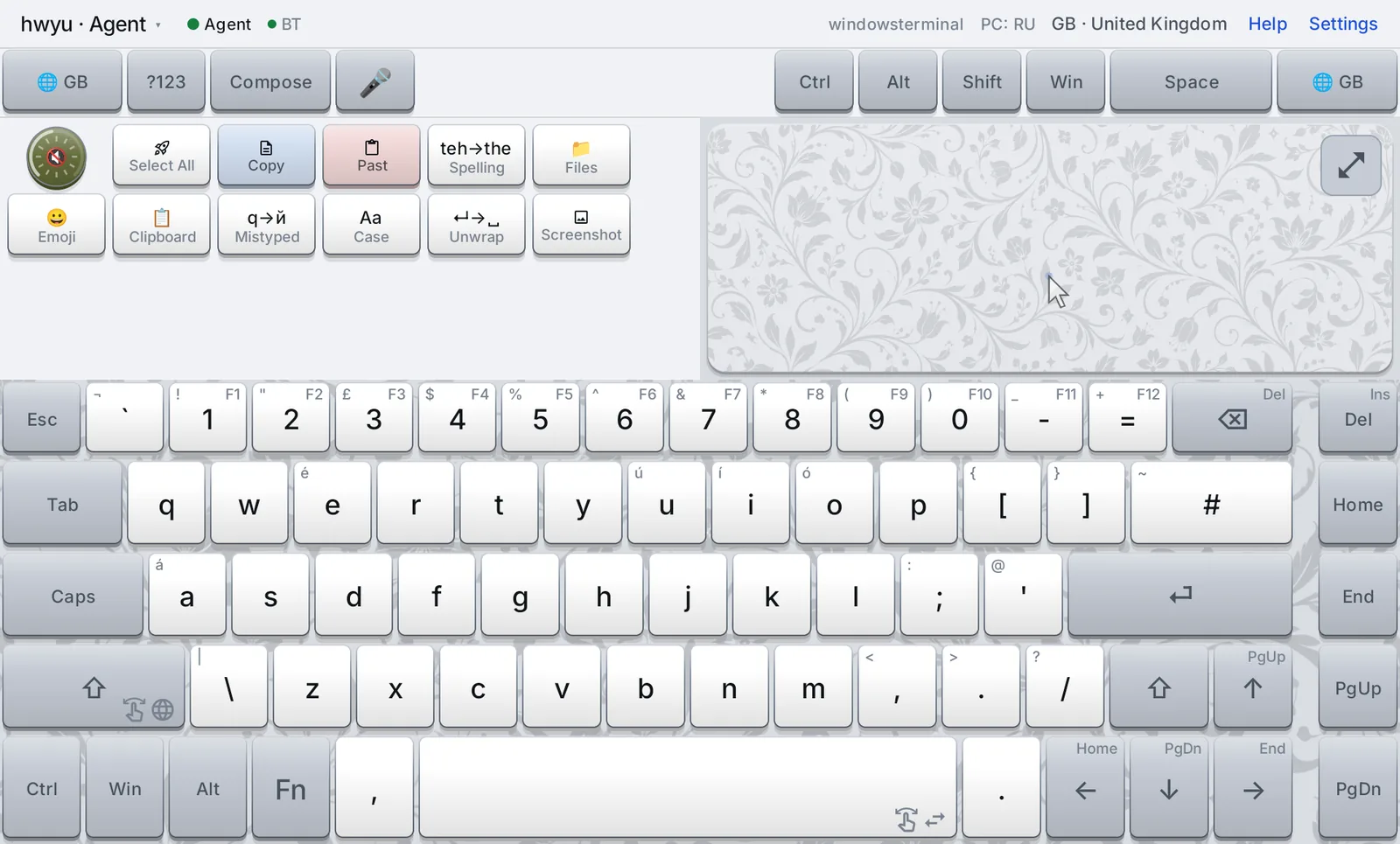Toggle the Caps lock key
Screen dimensions: 1400x844
[73, 596]
